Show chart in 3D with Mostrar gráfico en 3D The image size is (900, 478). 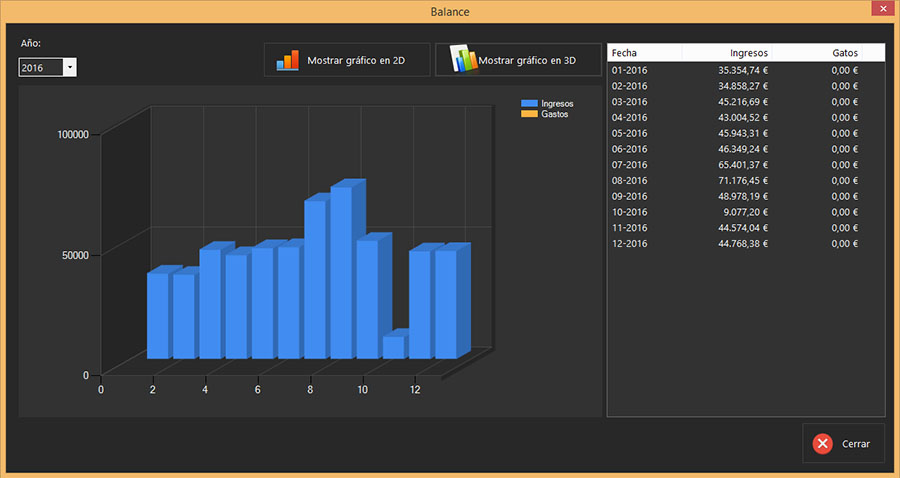(518, 60)
